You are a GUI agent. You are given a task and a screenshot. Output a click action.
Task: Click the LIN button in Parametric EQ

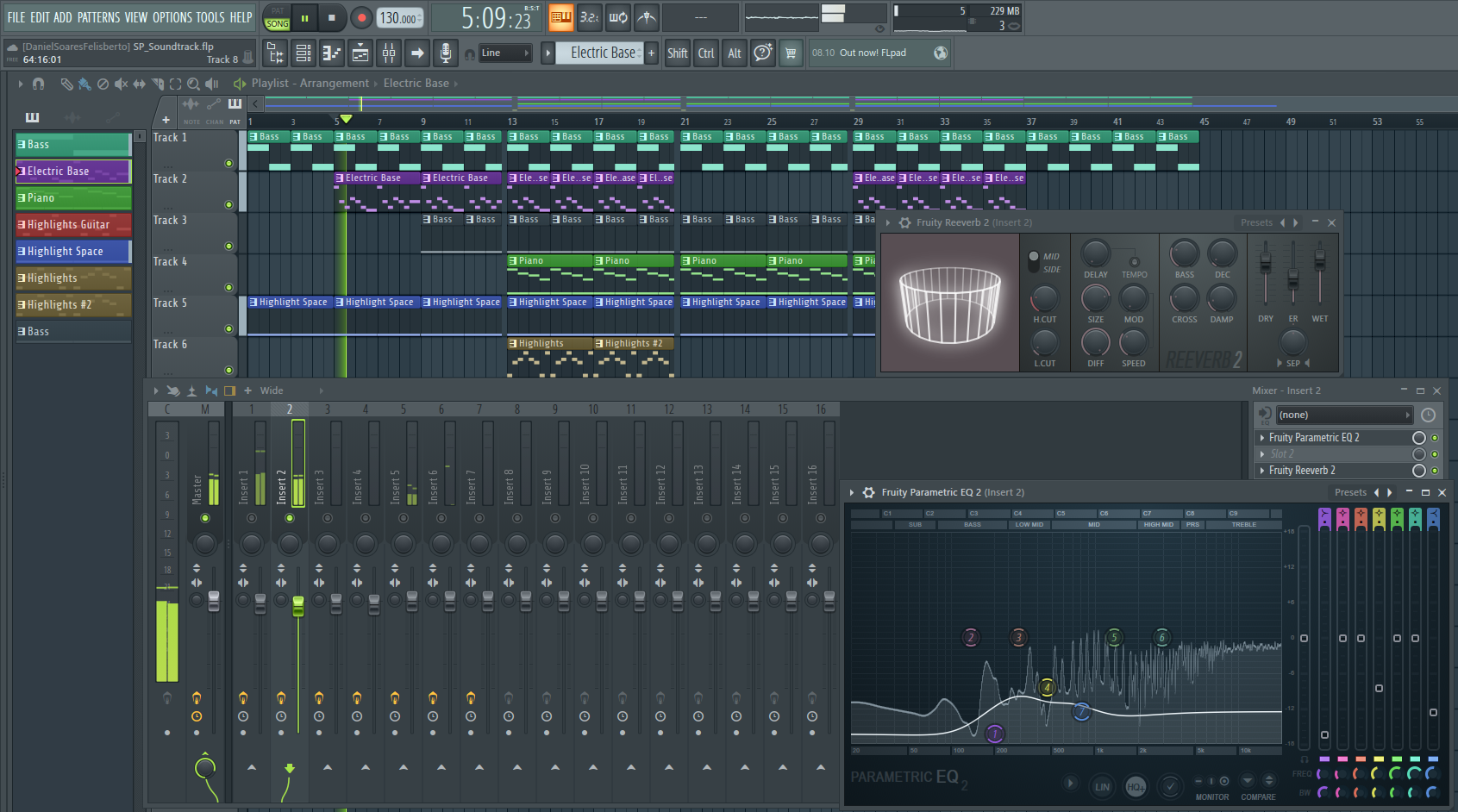coord(1102,786)
